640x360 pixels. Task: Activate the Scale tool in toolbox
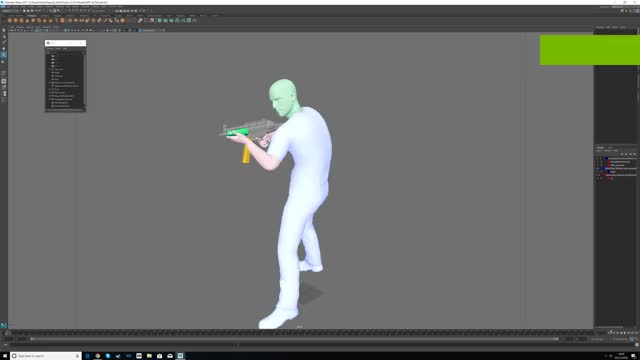(4, 61)
